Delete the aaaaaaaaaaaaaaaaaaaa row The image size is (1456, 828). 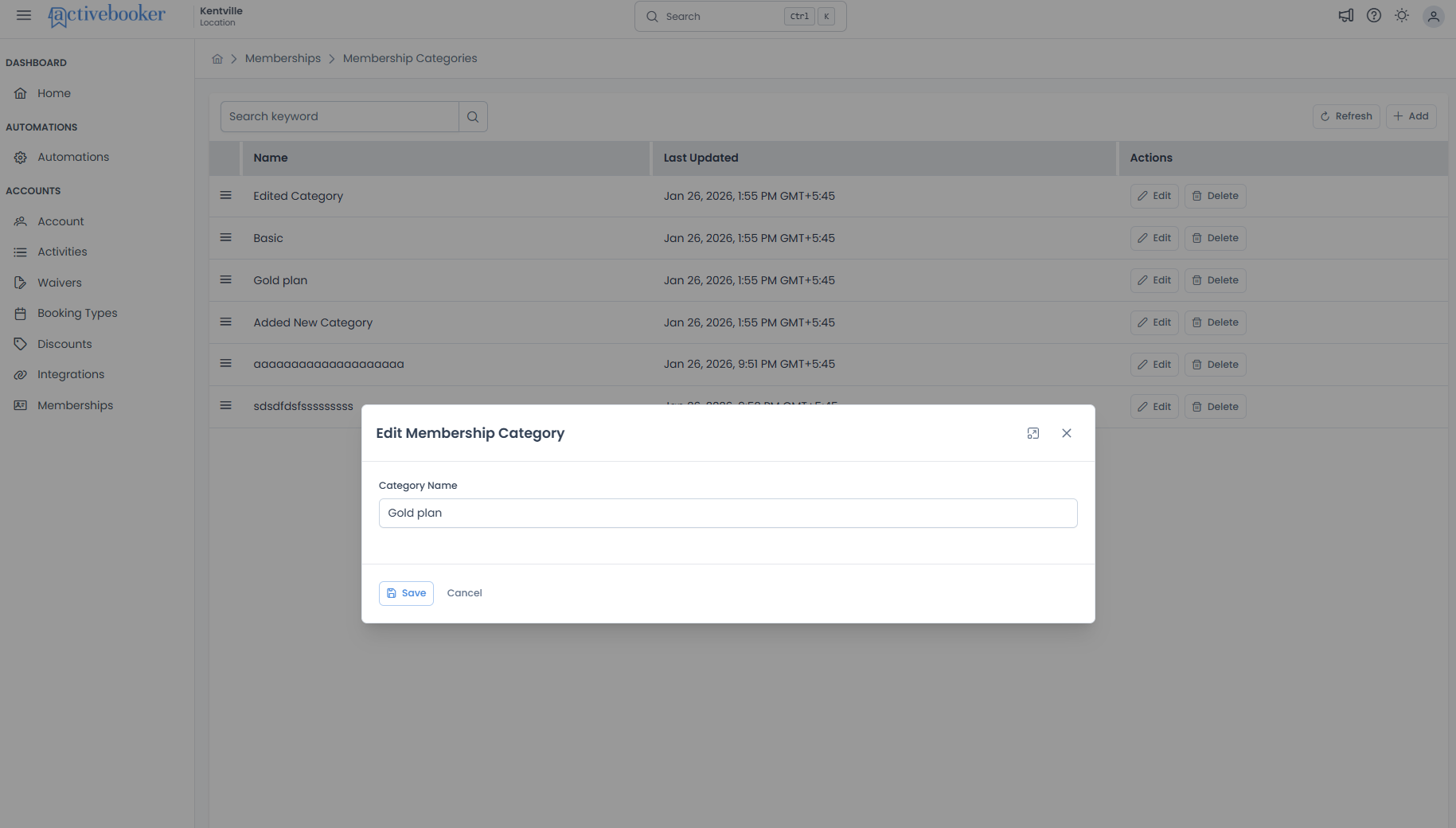[x=1216, y=365]
